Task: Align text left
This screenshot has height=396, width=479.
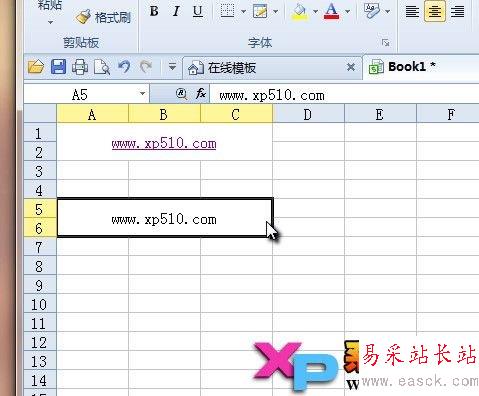Action: click(412, 12)
